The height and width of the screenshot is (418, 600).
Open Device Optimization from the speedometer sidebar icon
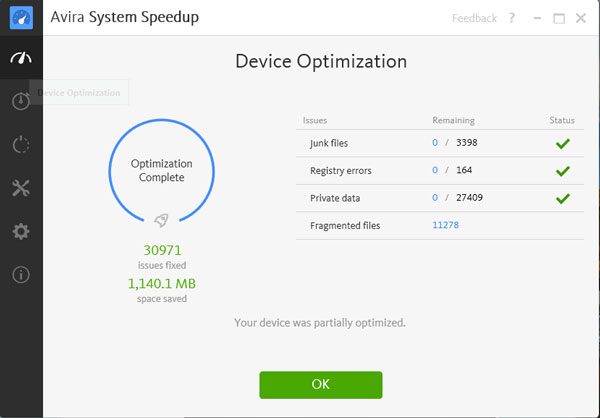(21, 59)
